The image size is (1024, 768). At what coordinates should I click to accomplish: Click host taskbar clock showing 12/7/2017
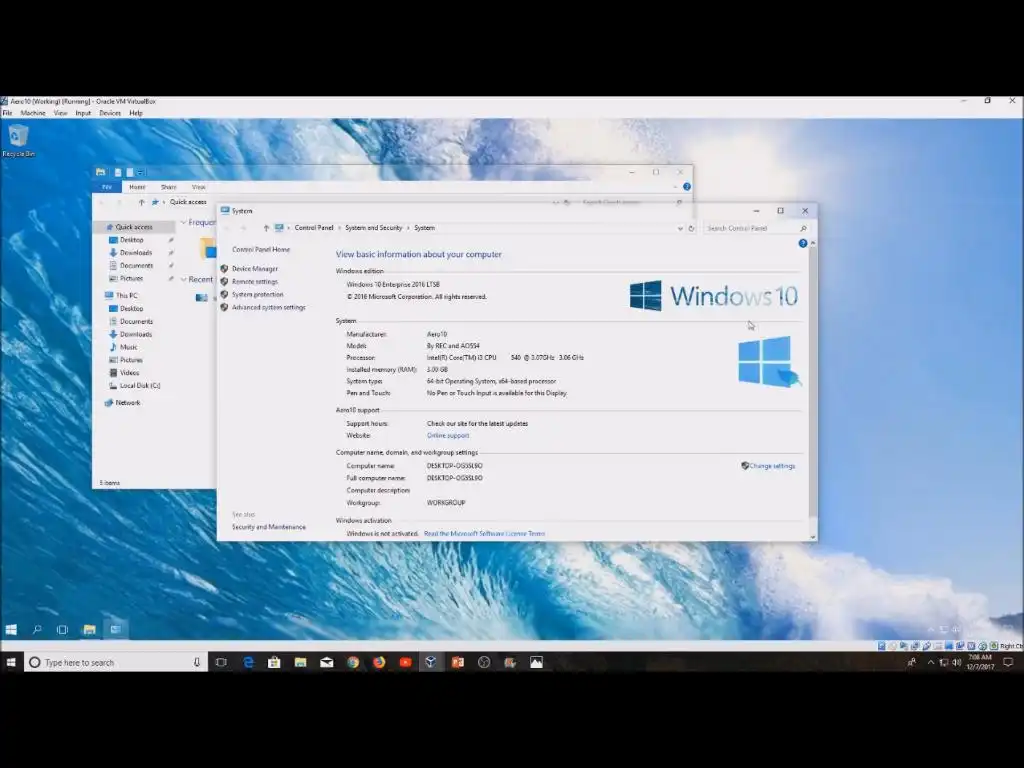pos(980,662)
